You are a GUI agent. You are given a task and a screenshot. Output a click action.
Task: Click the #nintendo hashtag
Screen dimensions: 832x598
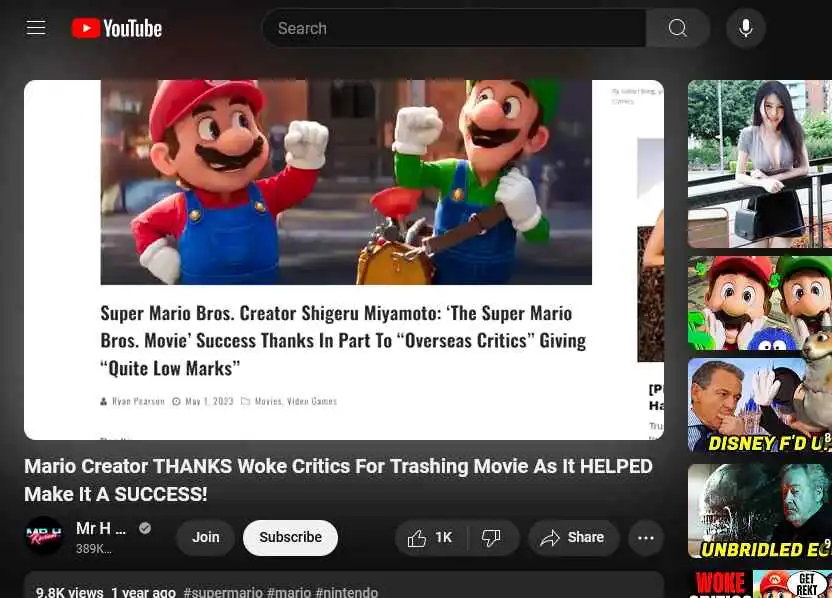[347, 592]
